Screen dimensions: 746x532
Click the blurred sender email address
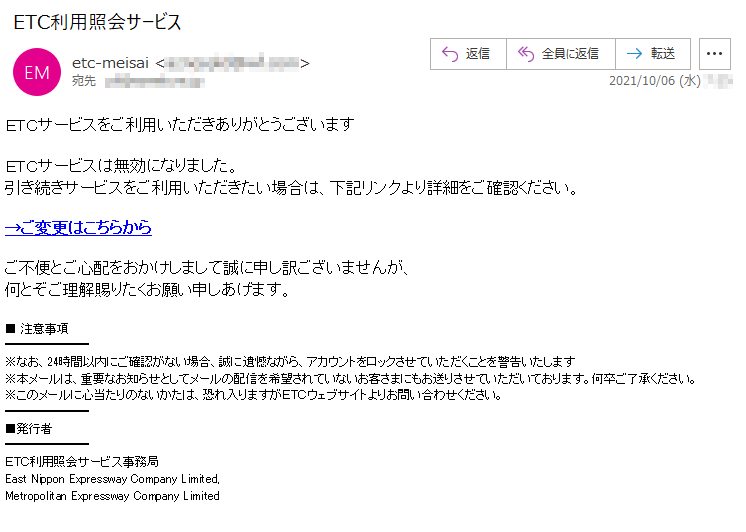click(x=233, y=63)
